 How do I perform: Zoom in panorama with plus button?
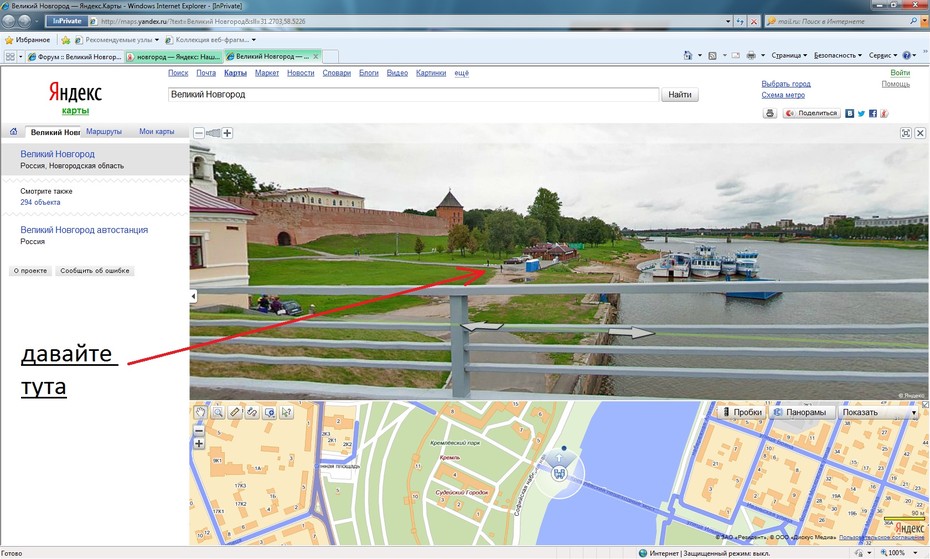click(227, 133)
